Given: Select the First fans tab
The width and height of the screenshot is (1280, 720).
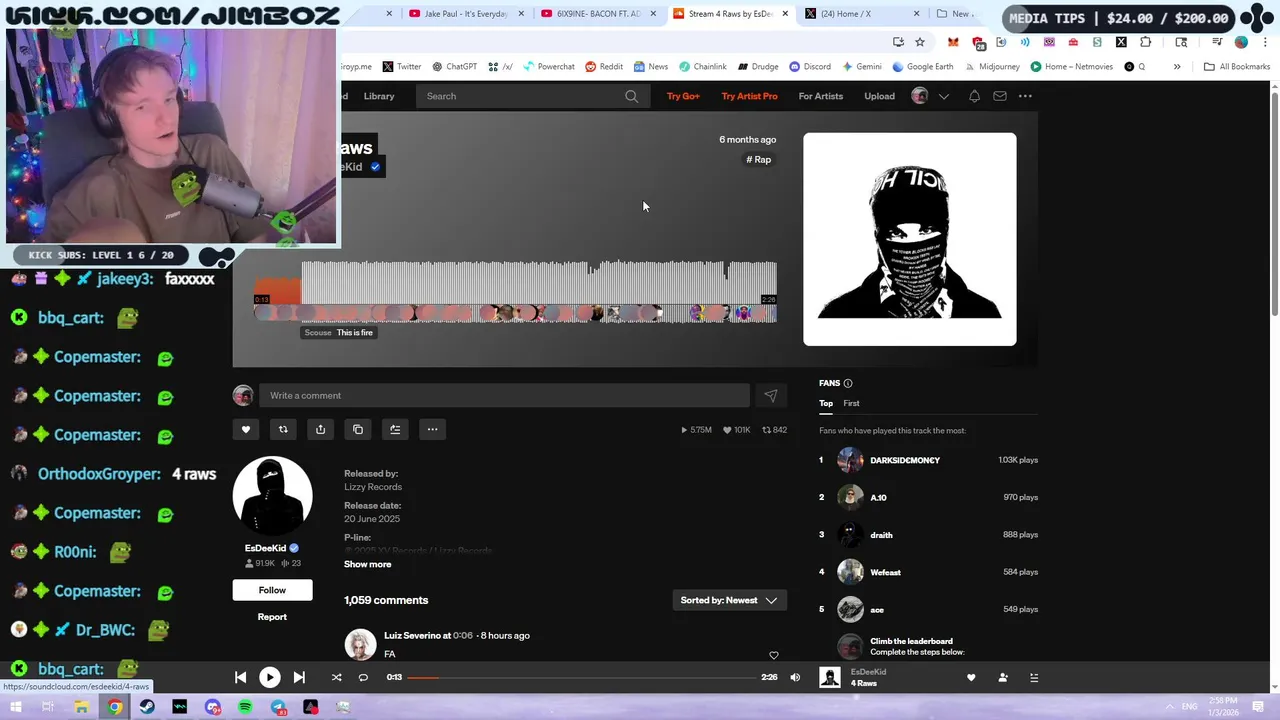Looking at the screenshot, I should [851, 403].
